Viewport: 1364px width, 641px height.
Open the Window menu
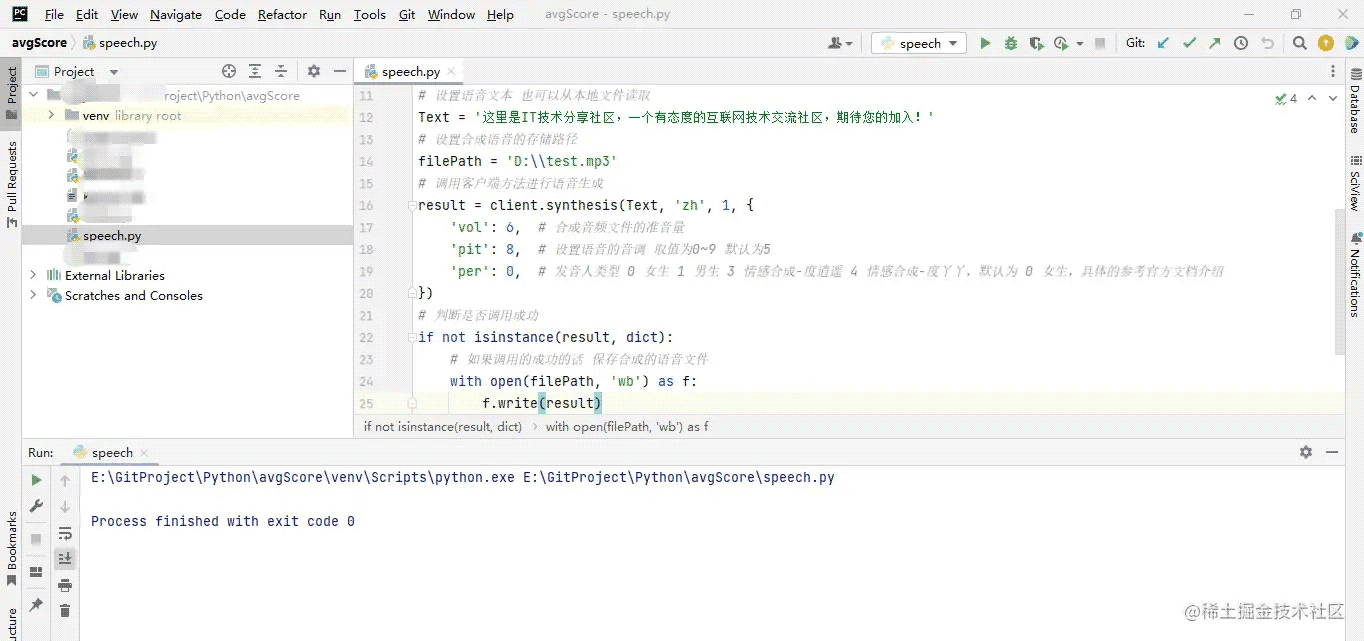(451, 14)
